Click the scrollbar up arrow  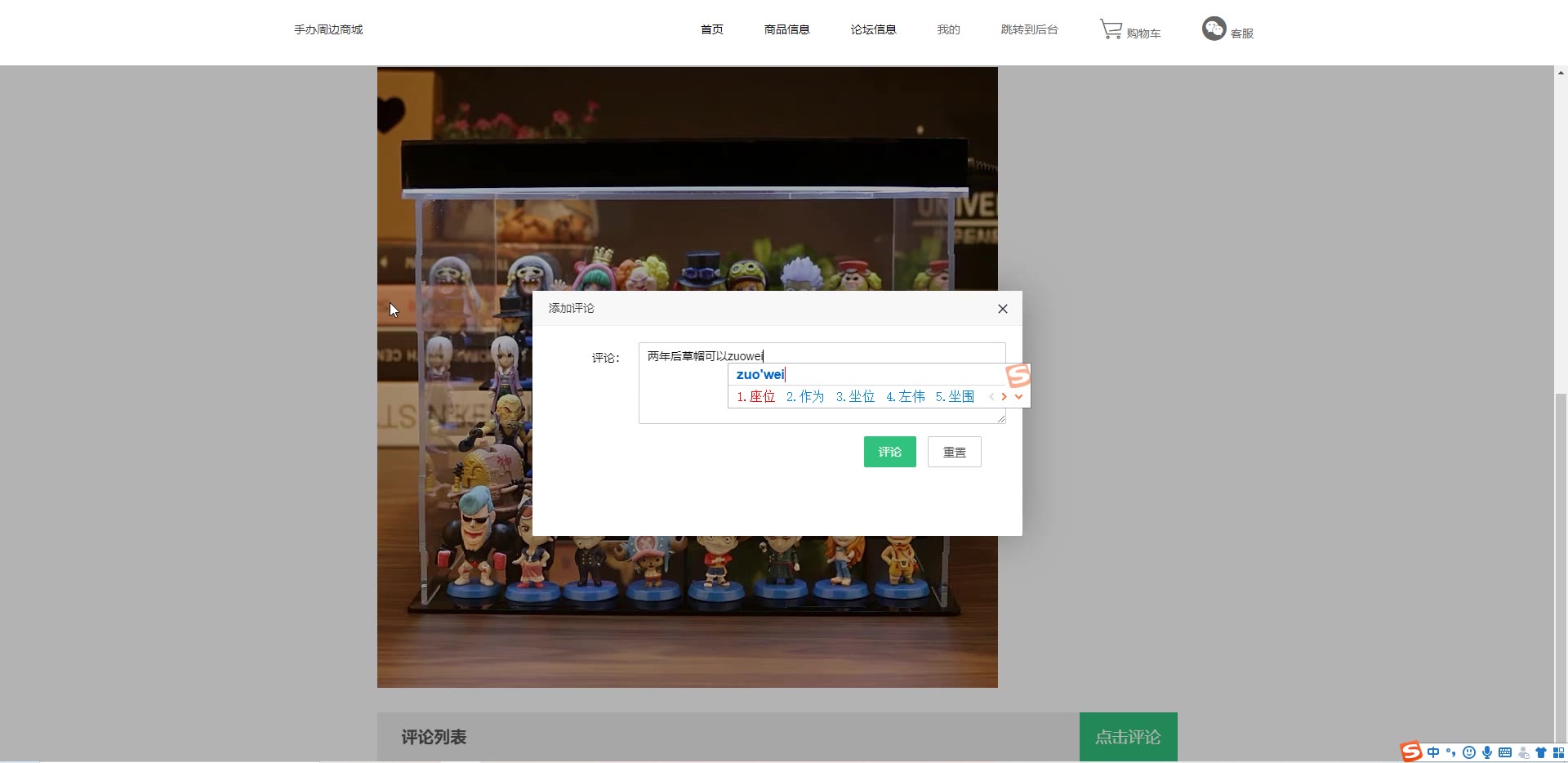(1561, 73)
